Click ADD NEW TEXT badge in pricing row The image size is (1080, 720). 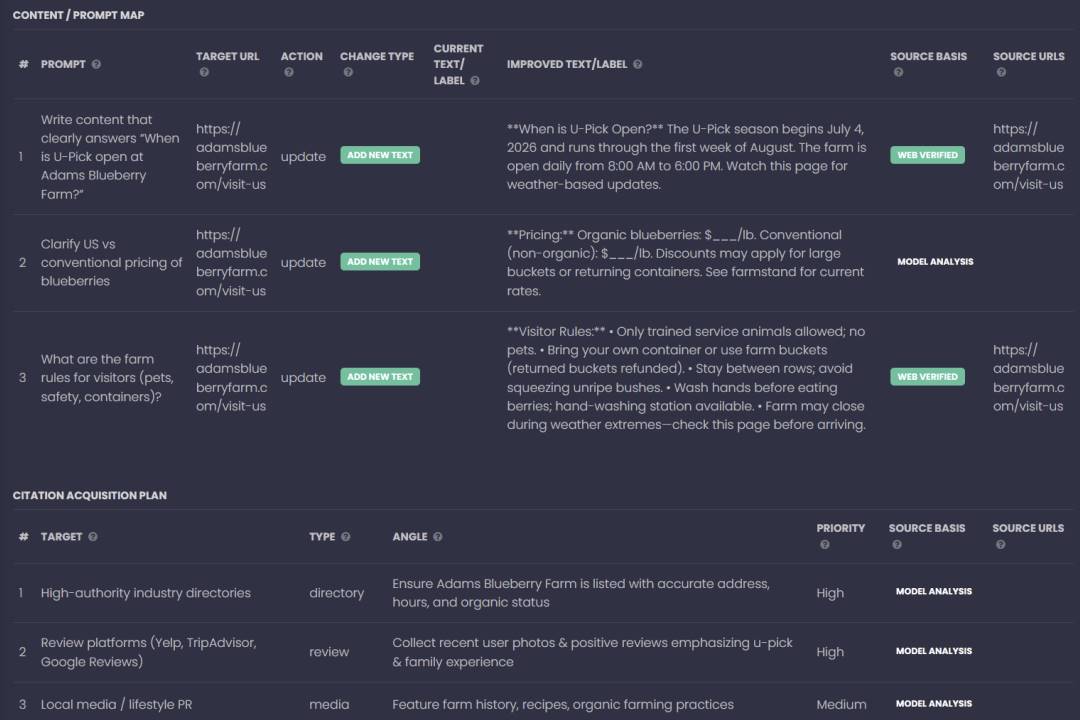click(x=380, y=262)
